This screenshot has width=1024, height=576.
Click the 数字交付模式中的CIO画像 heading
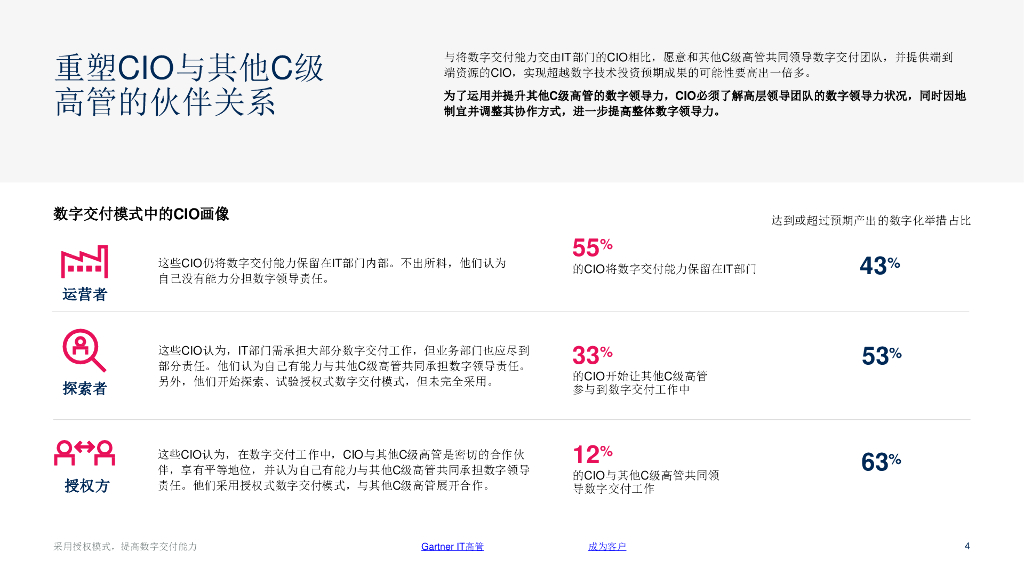click(x=141, y=213)
